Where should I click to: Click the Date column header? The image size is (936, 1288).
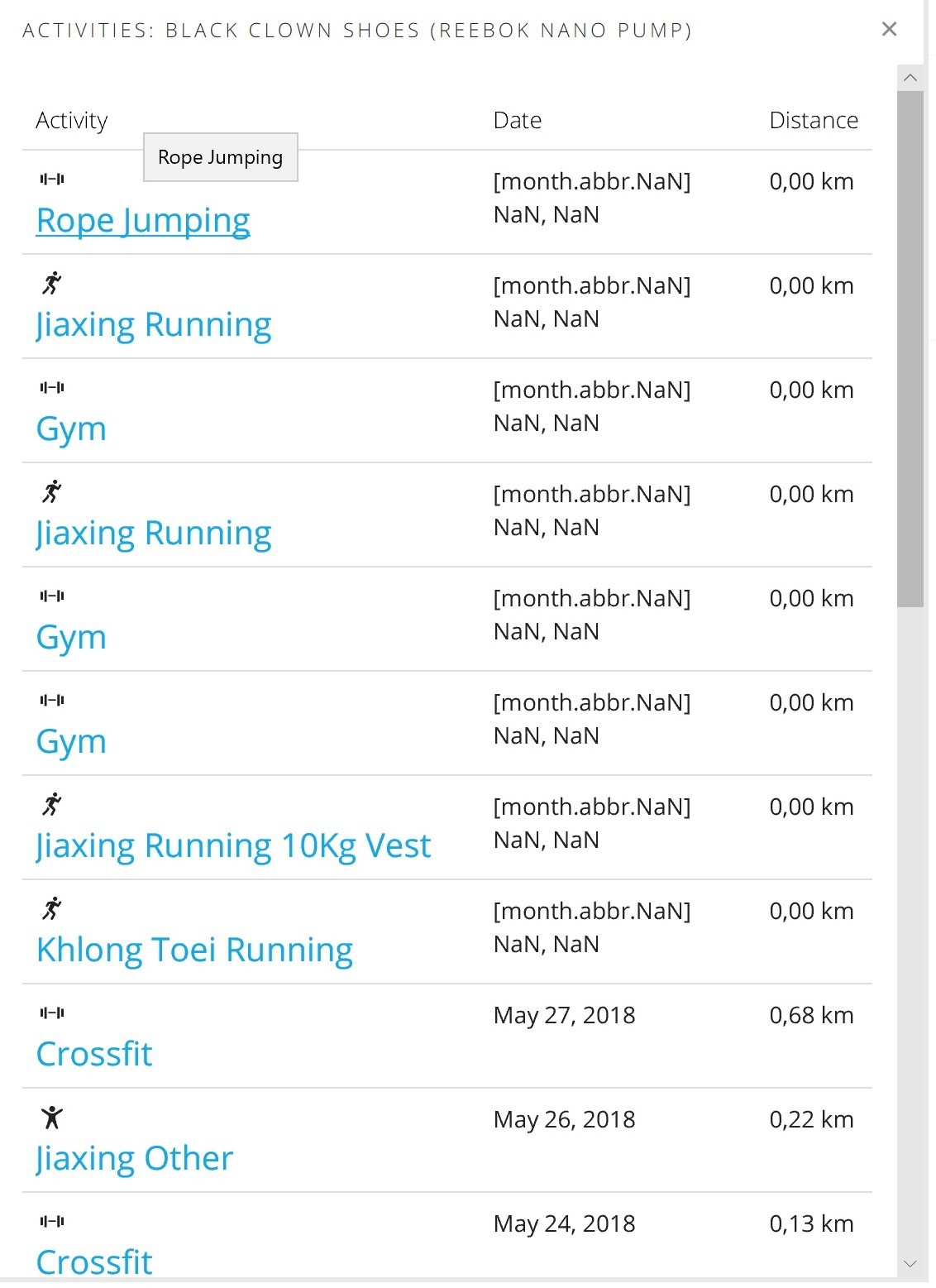518,121
